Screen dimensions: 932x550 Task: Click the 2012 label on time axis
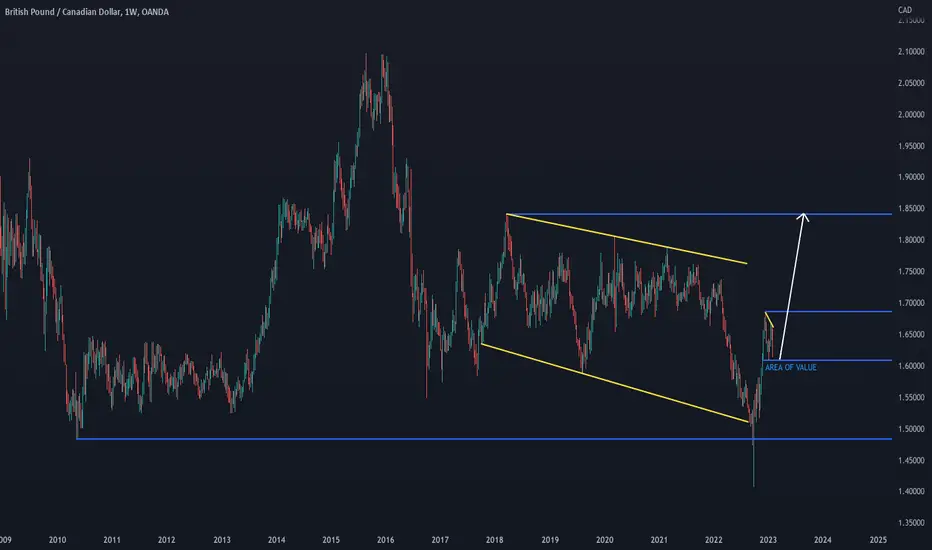[166, 540]
